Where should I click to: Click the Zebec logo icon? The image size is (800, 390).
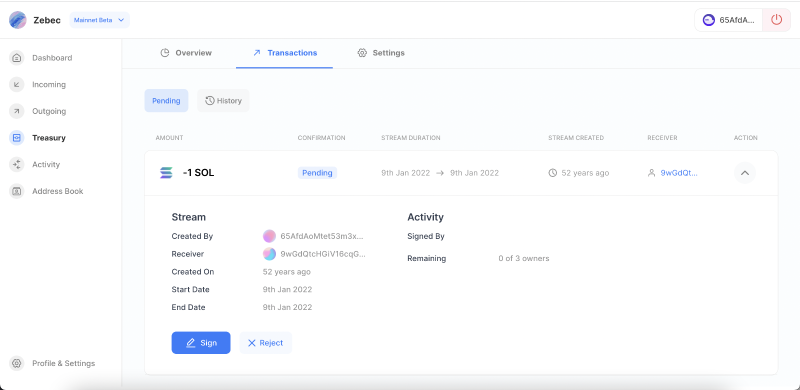click(17, 20)
